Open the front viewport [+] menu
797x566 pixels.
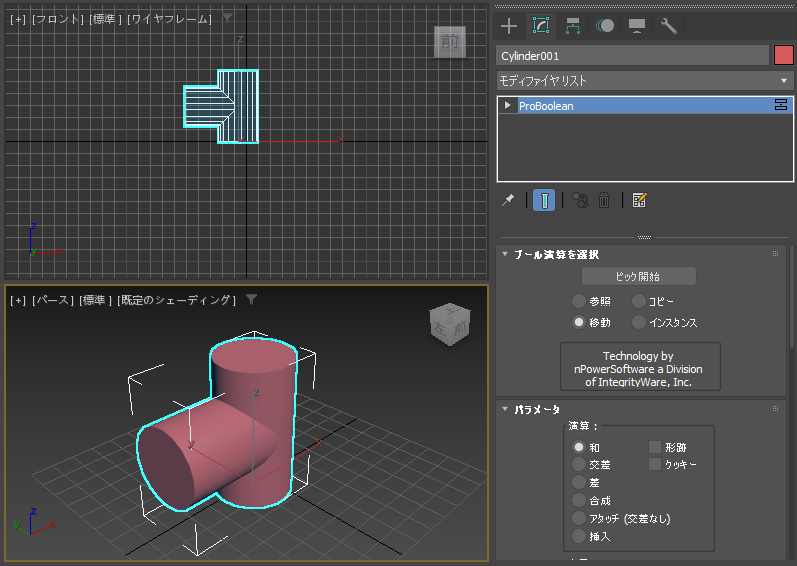[x=18, y=19]
